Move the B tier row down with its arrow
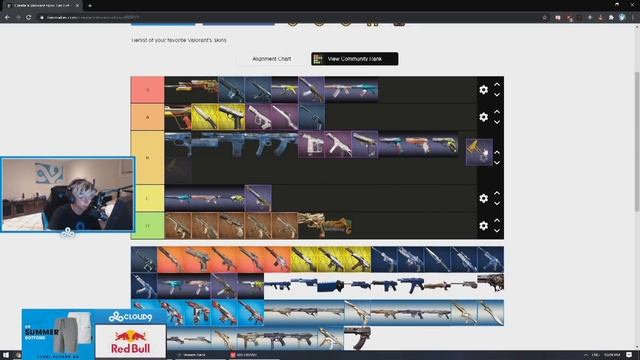The image size is (640, 360). (497, 162)
